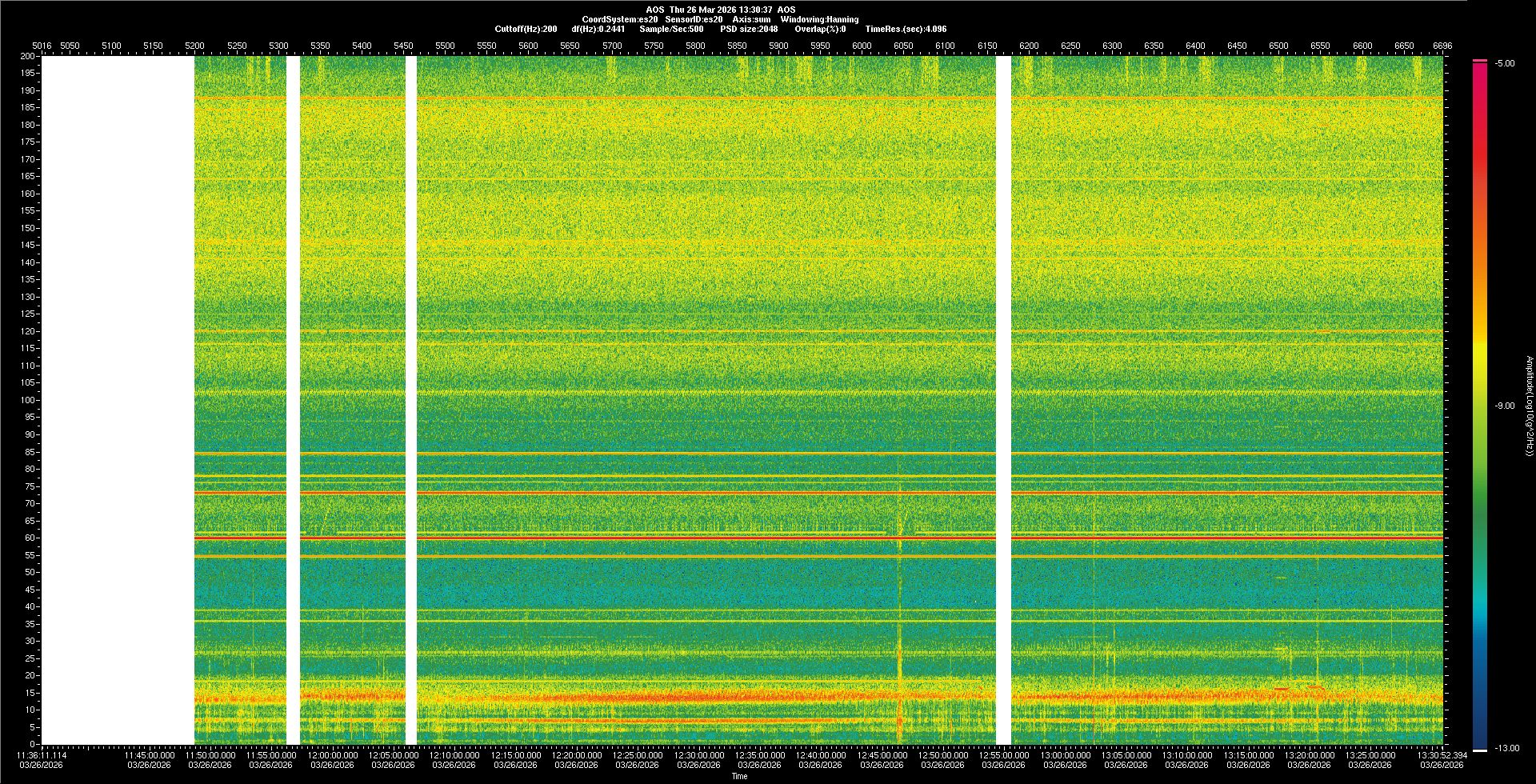Screen dimensions: 1536x784
Task: Click the 13:30:52.394 end time label
Action: pyautogui.click(x=1442, y=754)
